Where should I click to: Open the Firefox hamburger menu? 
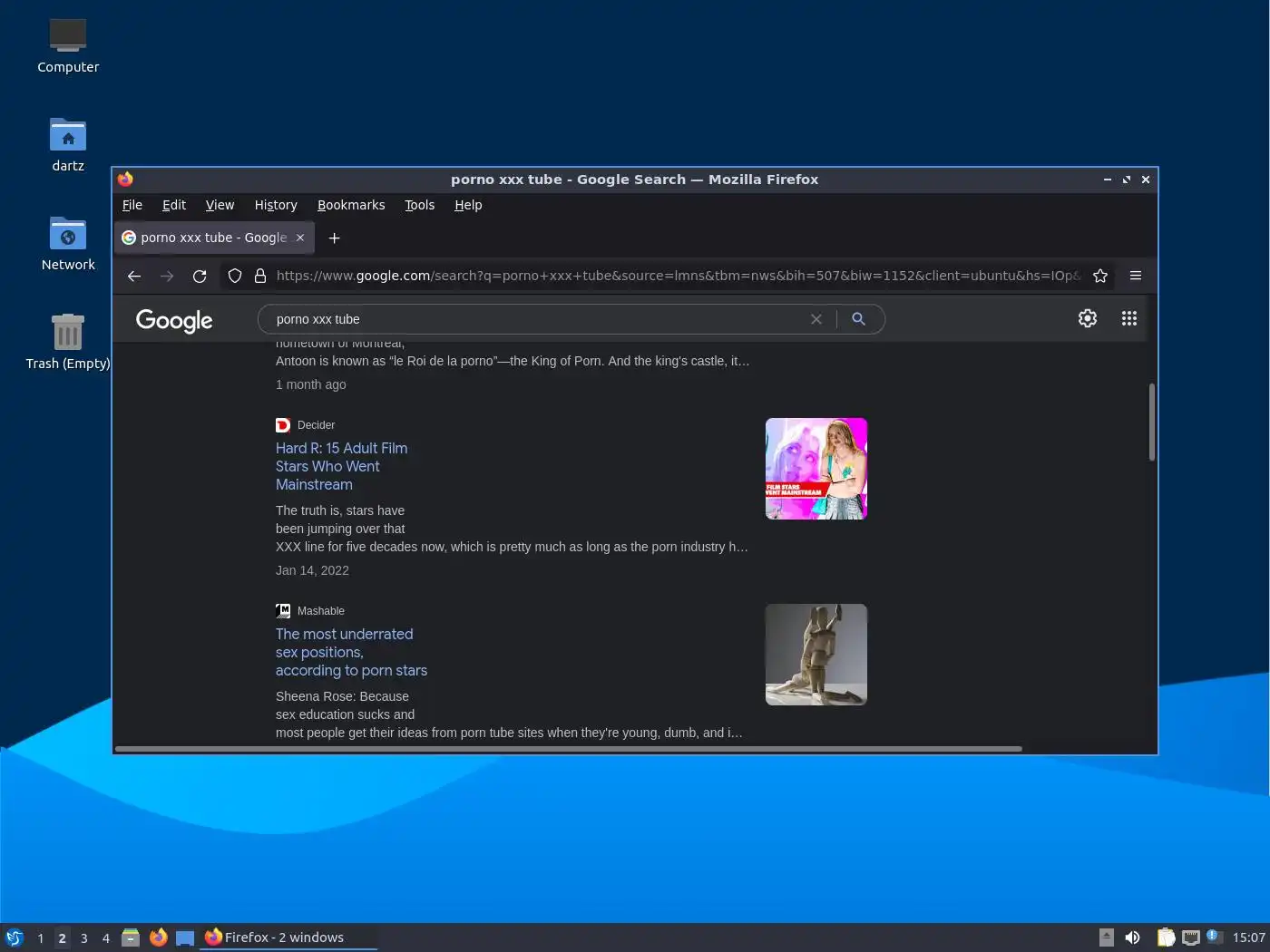point(1136,276)
